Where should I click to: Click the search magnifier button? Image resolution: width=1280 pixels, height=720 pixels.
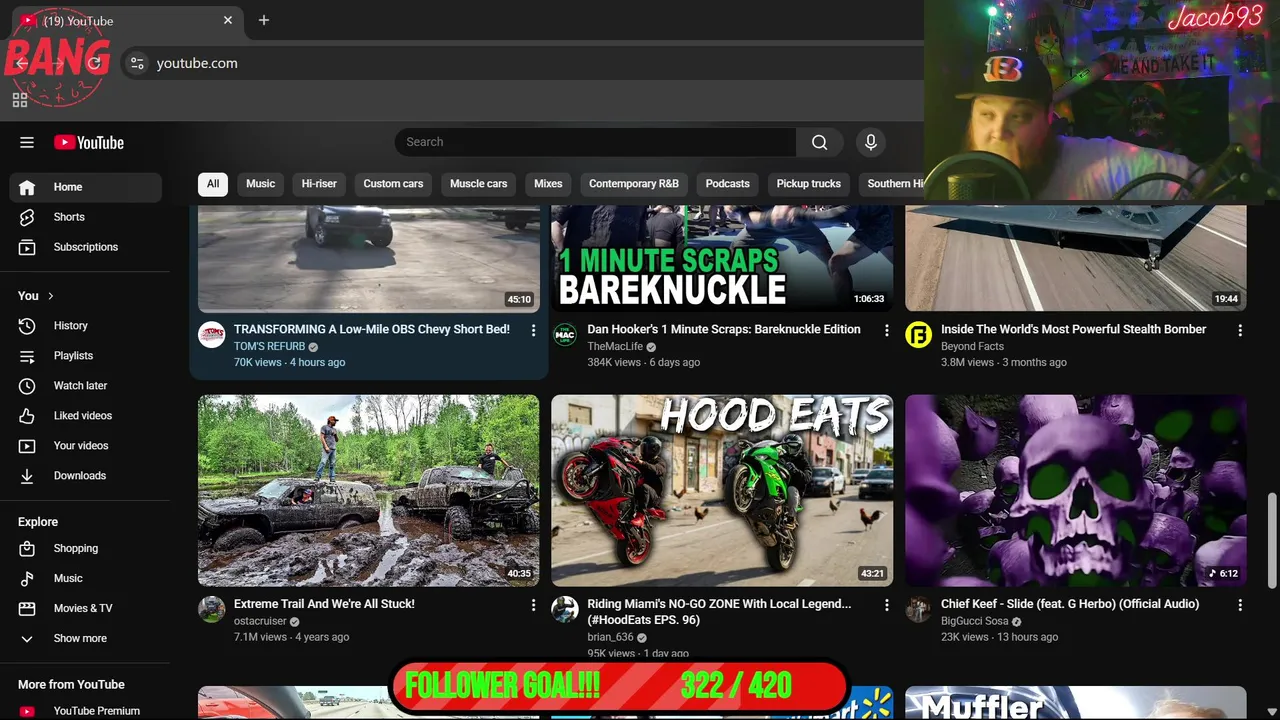coord(819,142)
